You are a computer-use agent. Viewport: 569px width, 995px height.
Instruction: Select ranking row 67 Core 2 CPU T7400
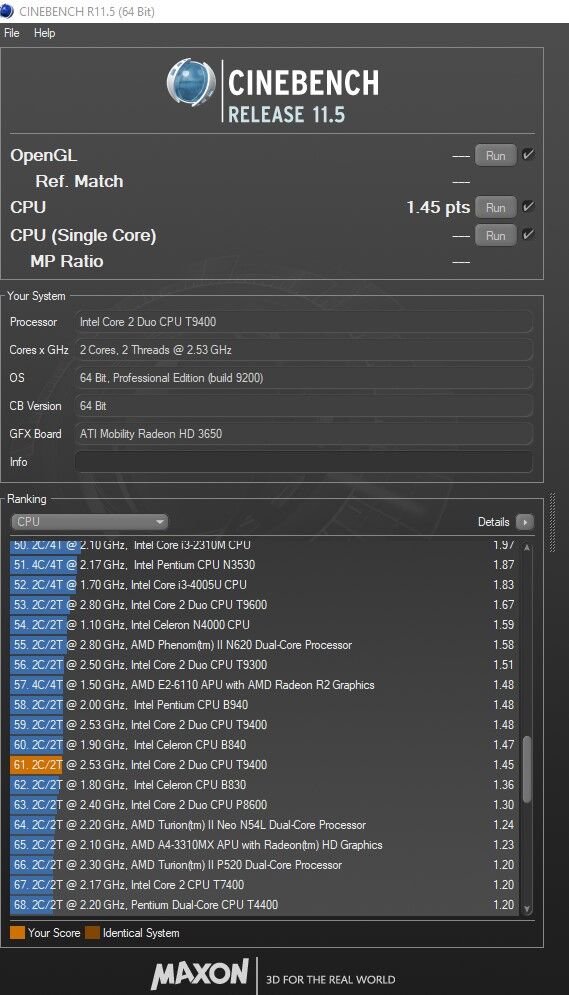tap(265, 885)
